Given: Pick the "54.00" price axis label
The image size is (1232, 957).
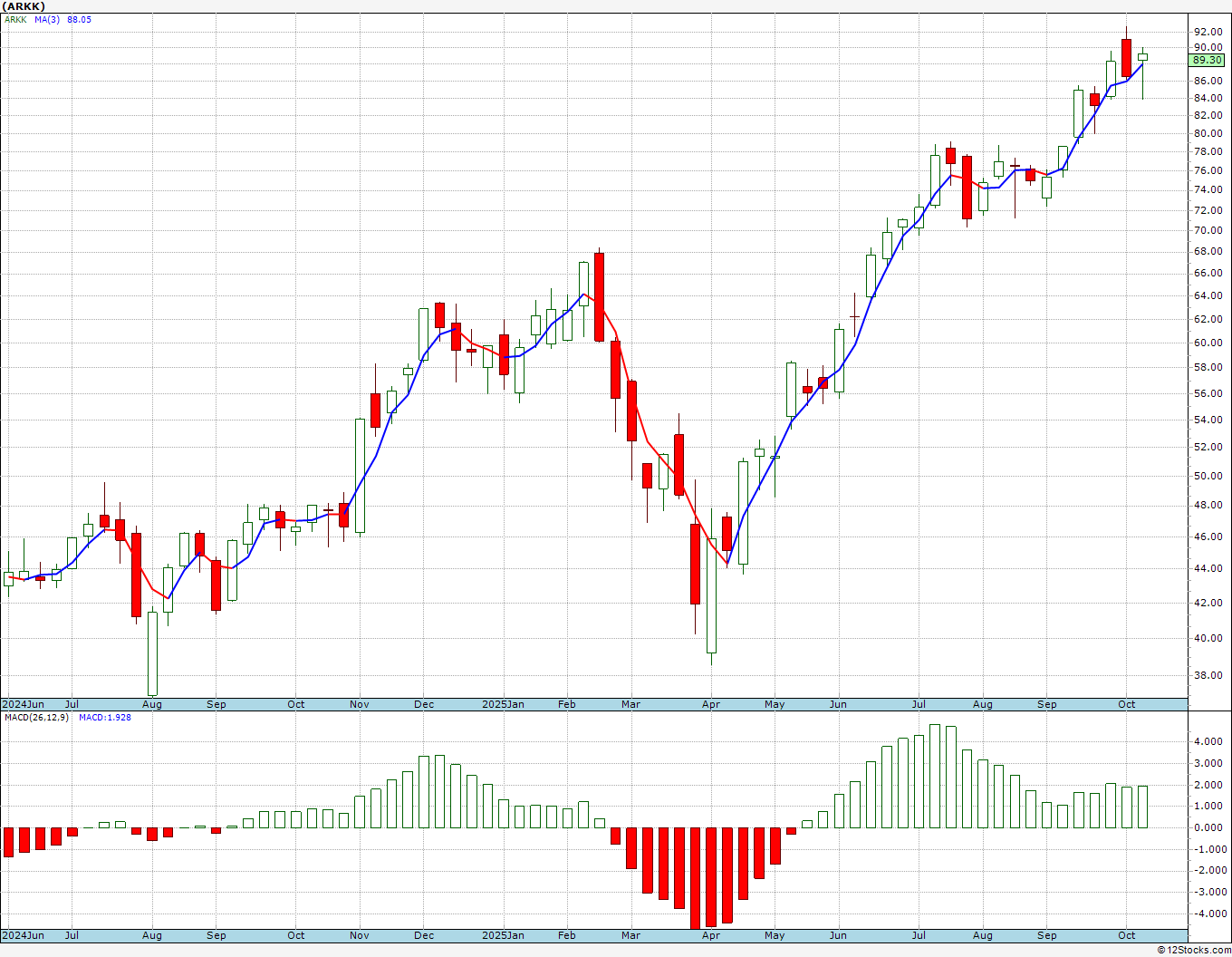Looking at the screenshot, I should click(1208, 420).
